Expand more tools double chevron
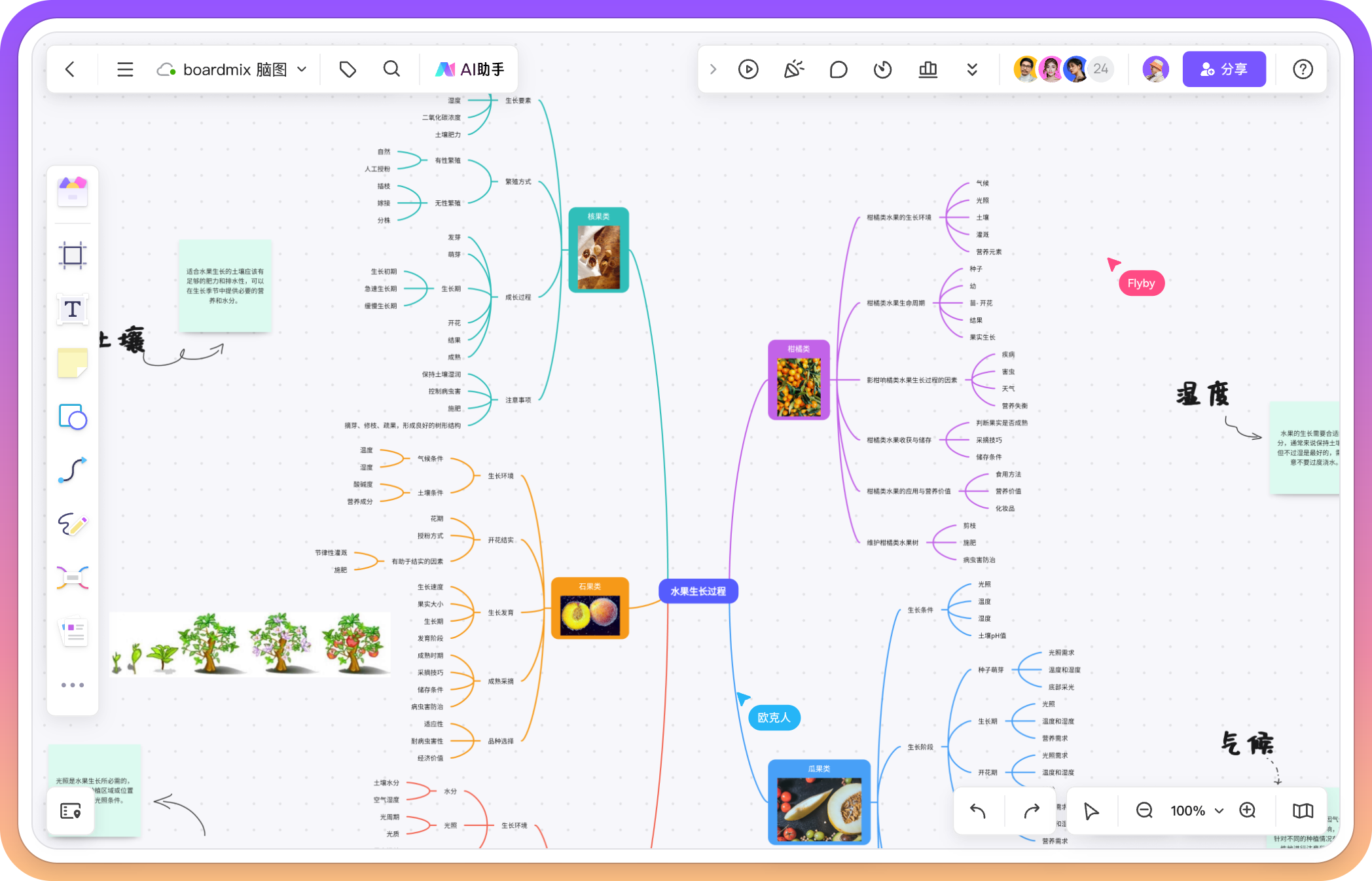Viewport: 1372px width, 881px height. click(972, 69)
